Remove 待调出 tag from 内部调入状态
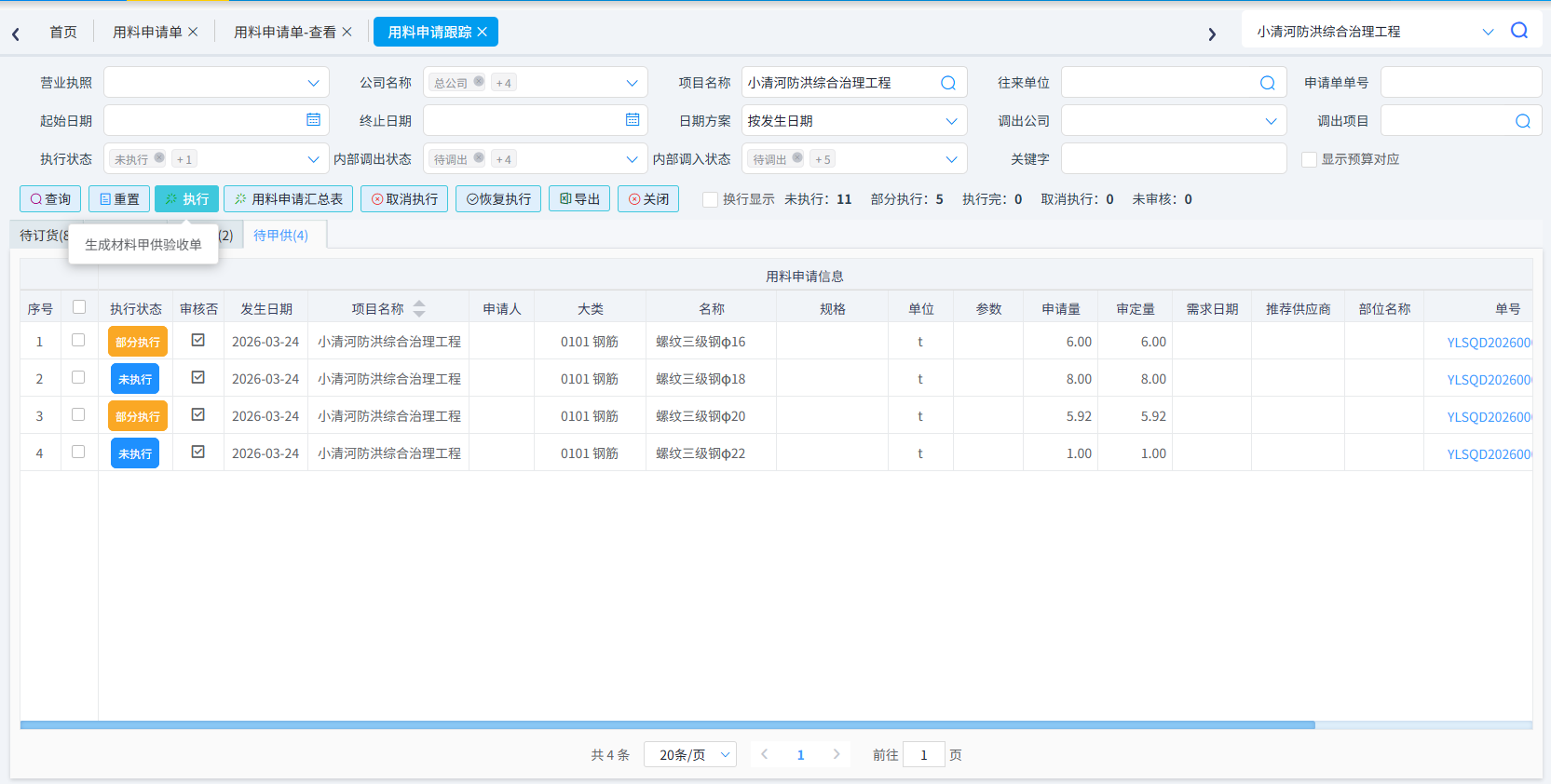 [x=797, y=157]
